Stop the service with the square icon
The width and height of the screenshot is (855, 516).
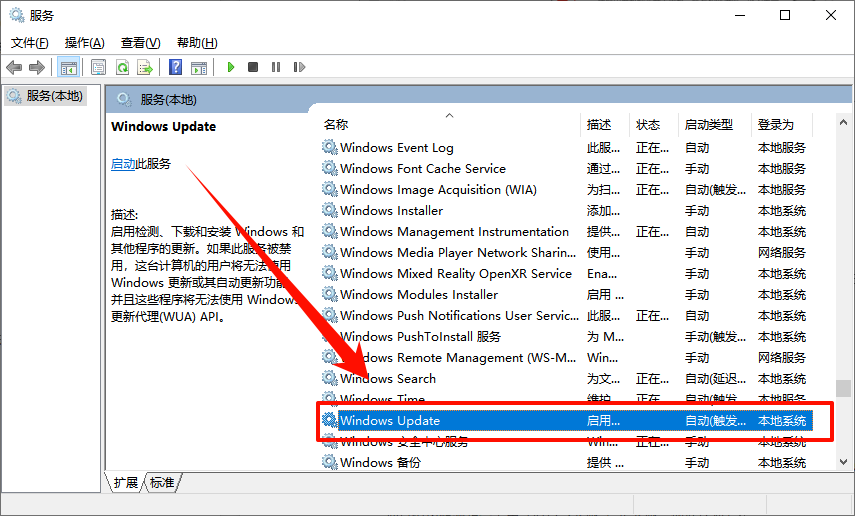[x=252, y=67]
